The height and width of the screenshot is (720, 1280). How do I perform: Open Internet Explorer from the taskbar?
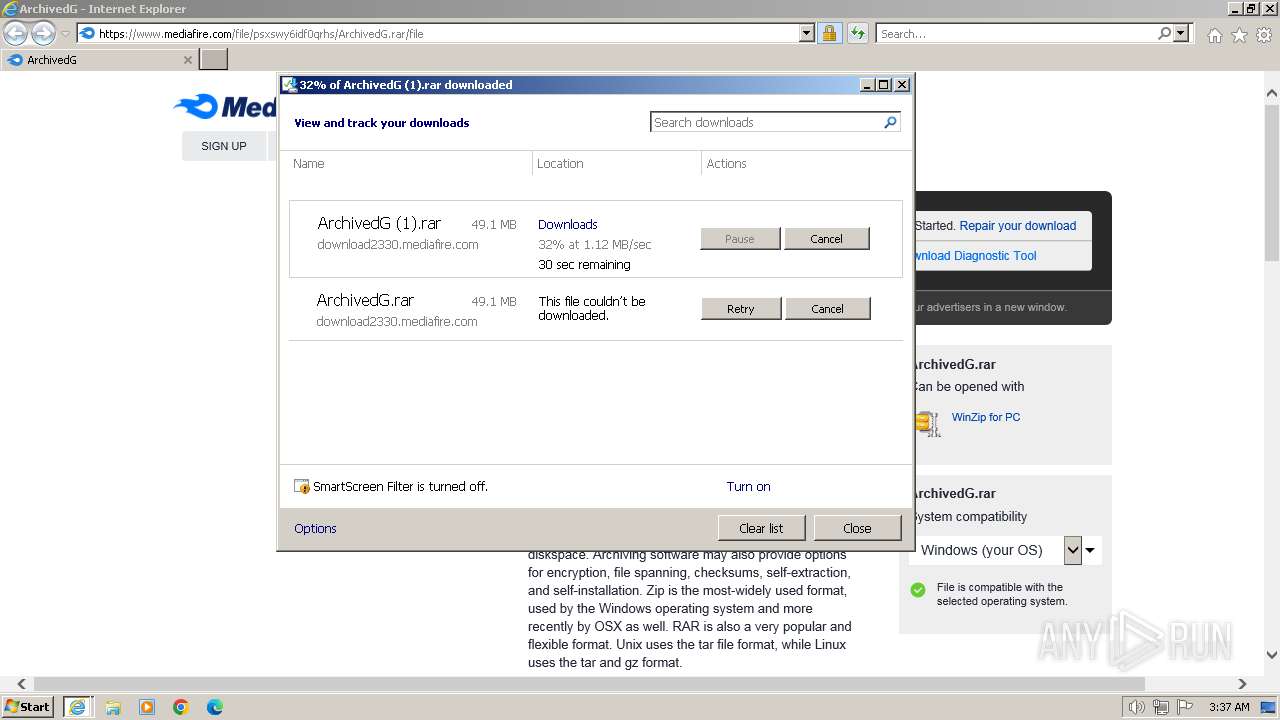coord(78,707)
